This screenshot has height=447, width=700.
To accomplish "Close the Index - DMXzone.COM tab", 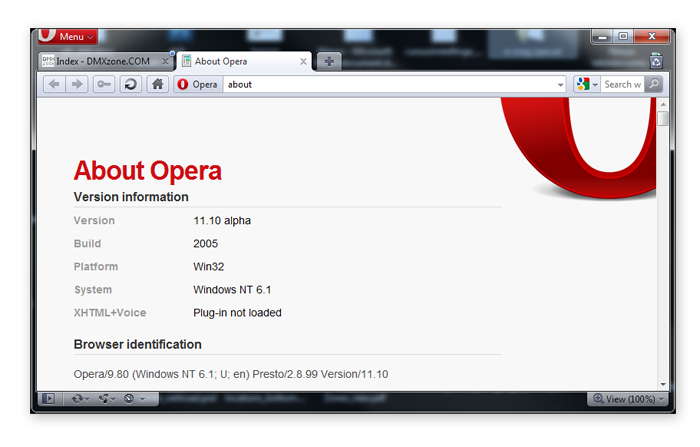I will (x=165, y=62).
